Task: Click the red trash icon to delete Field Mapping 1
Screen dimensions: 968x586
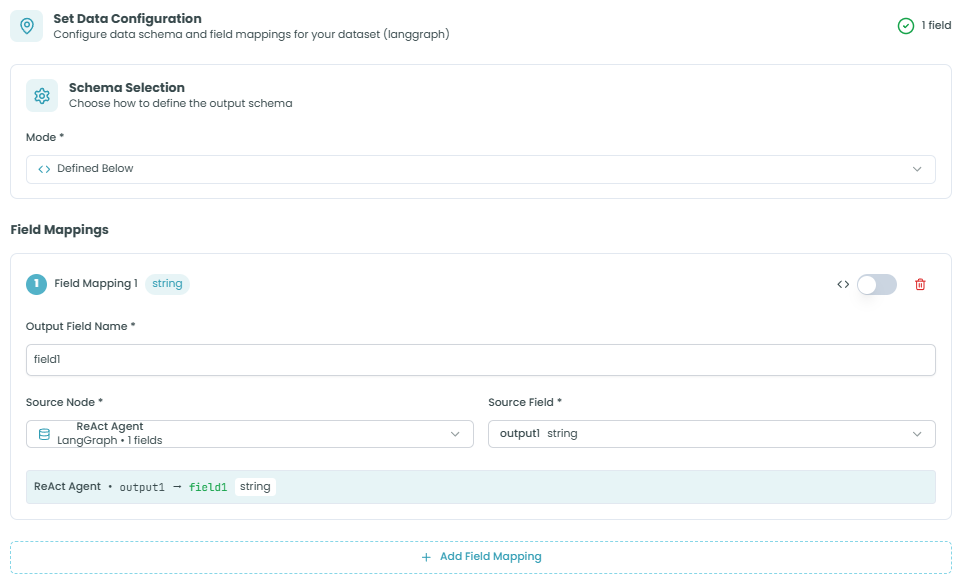Action: [x=920, y=284]
